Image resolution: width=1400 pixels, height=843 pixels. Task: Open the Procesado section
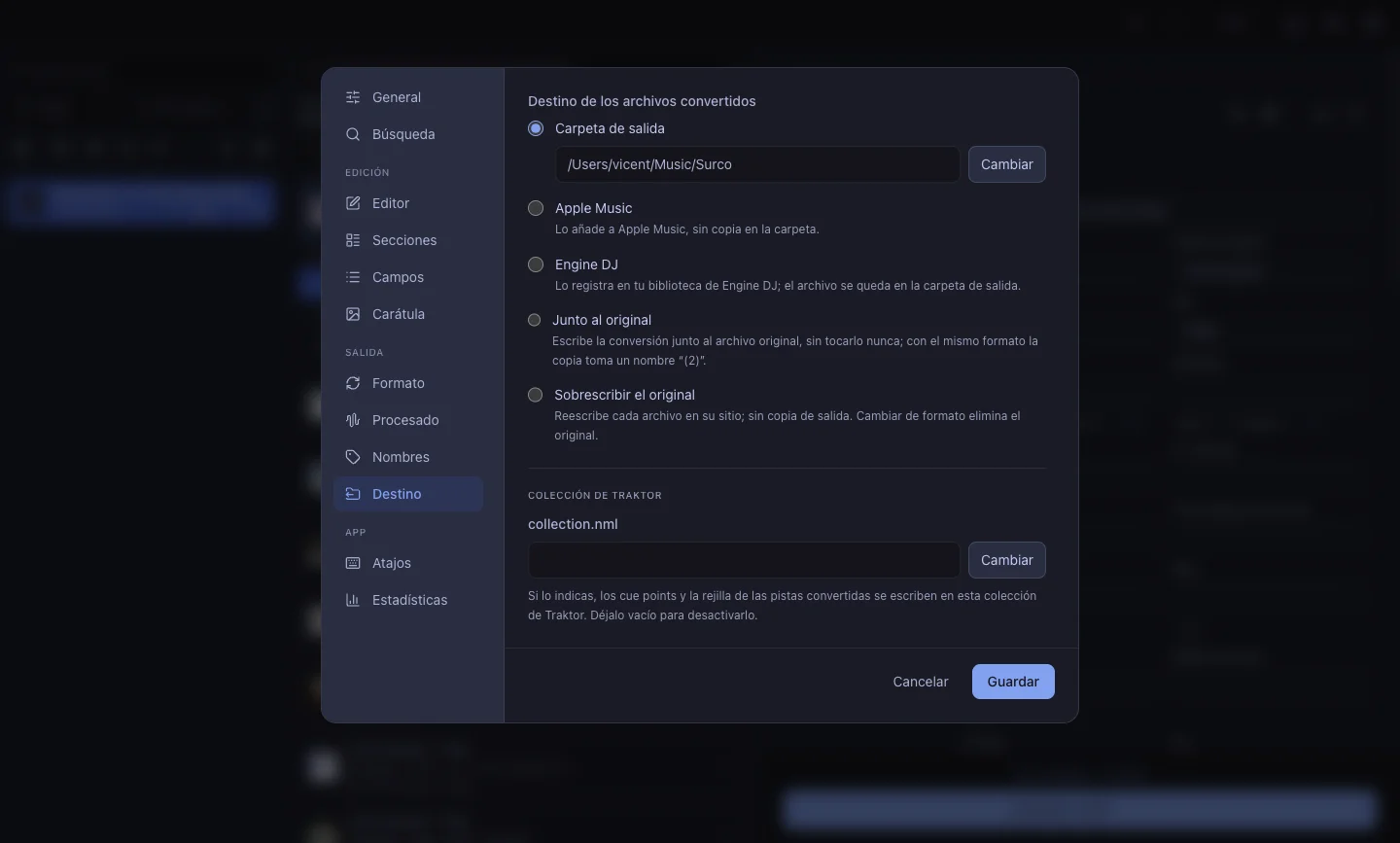click(408, 420)
